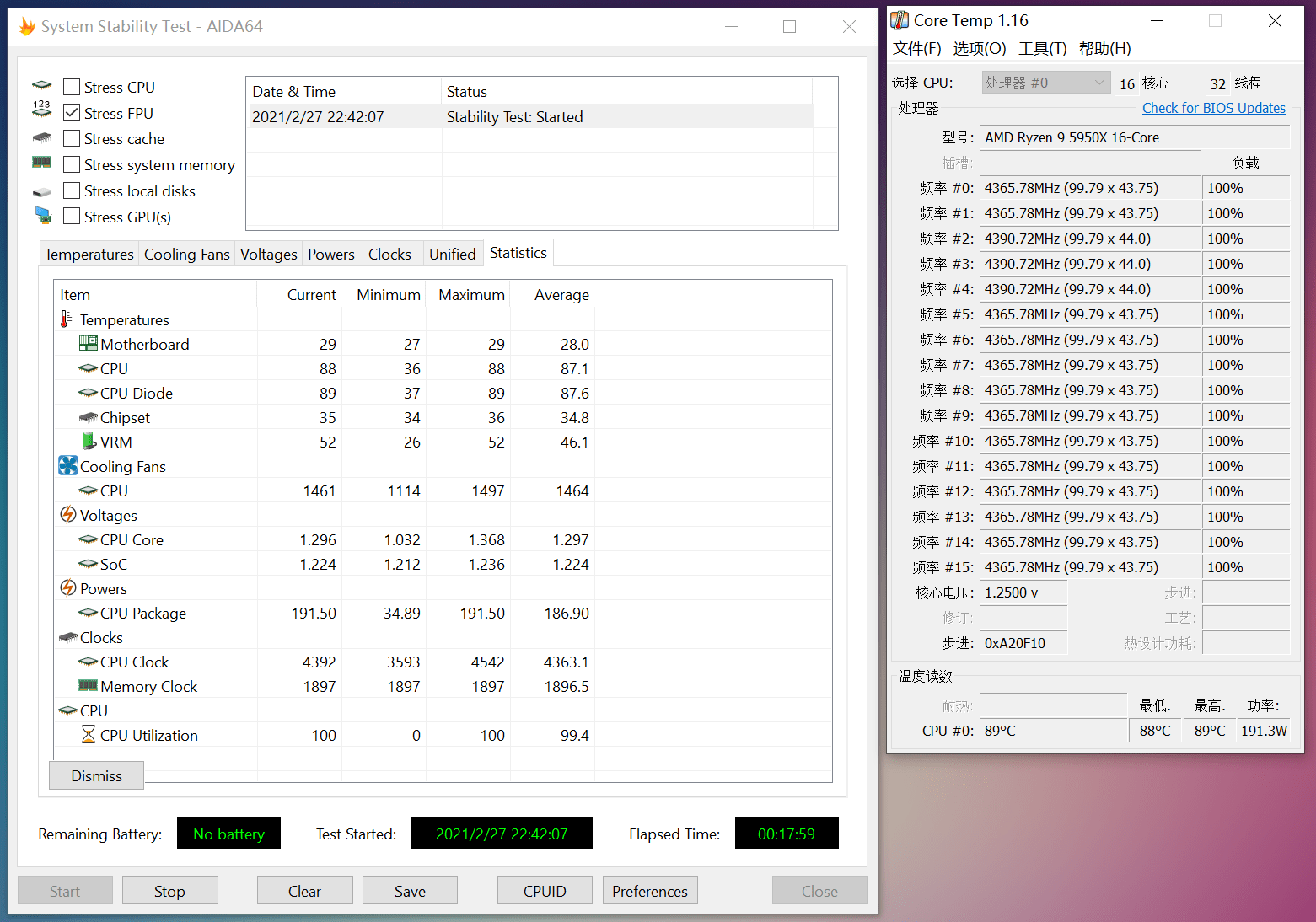Open the Powers tab
The image size is (1316, 922).
(x=331, y=254)
